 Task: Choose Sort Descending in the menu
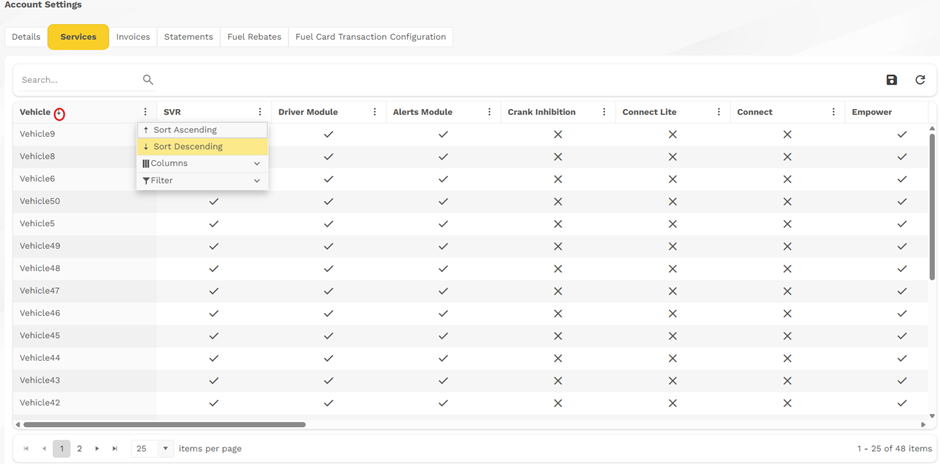click(202, 147)
